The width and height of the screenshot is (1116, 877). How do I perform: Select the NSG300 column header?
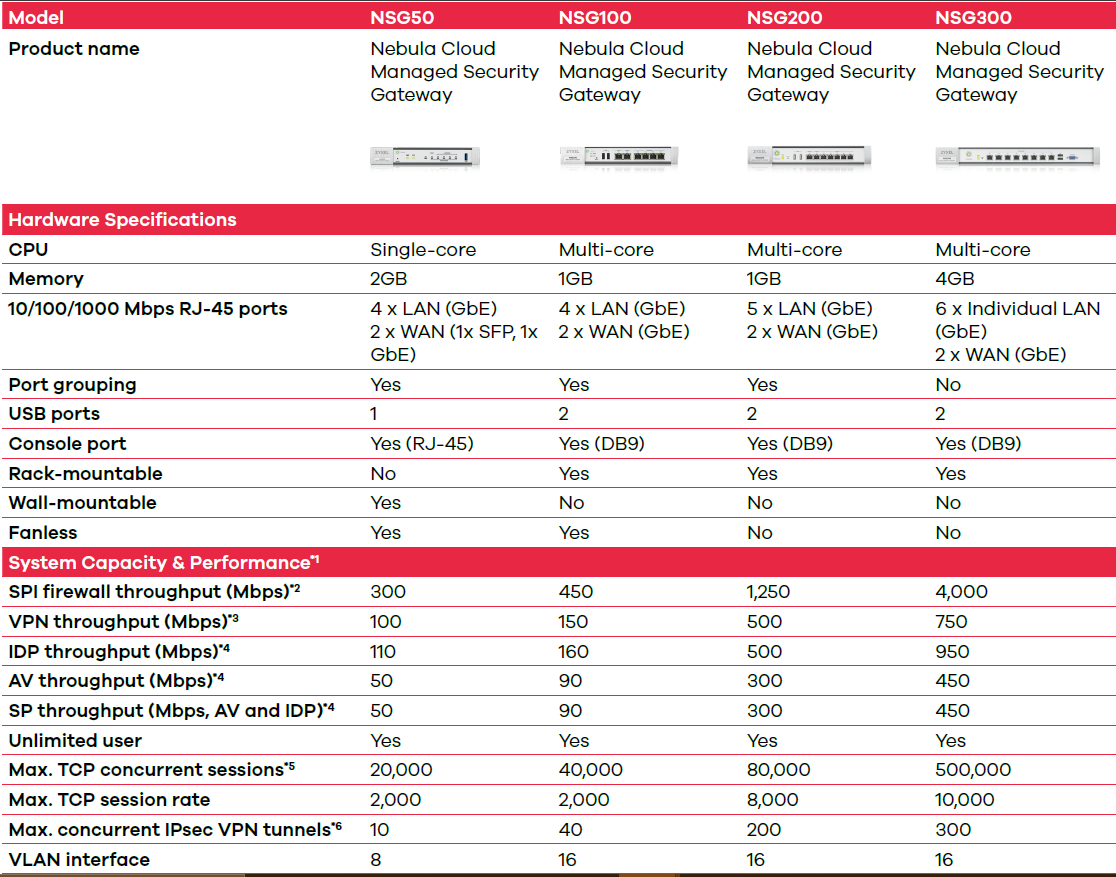tap(973, 17)
